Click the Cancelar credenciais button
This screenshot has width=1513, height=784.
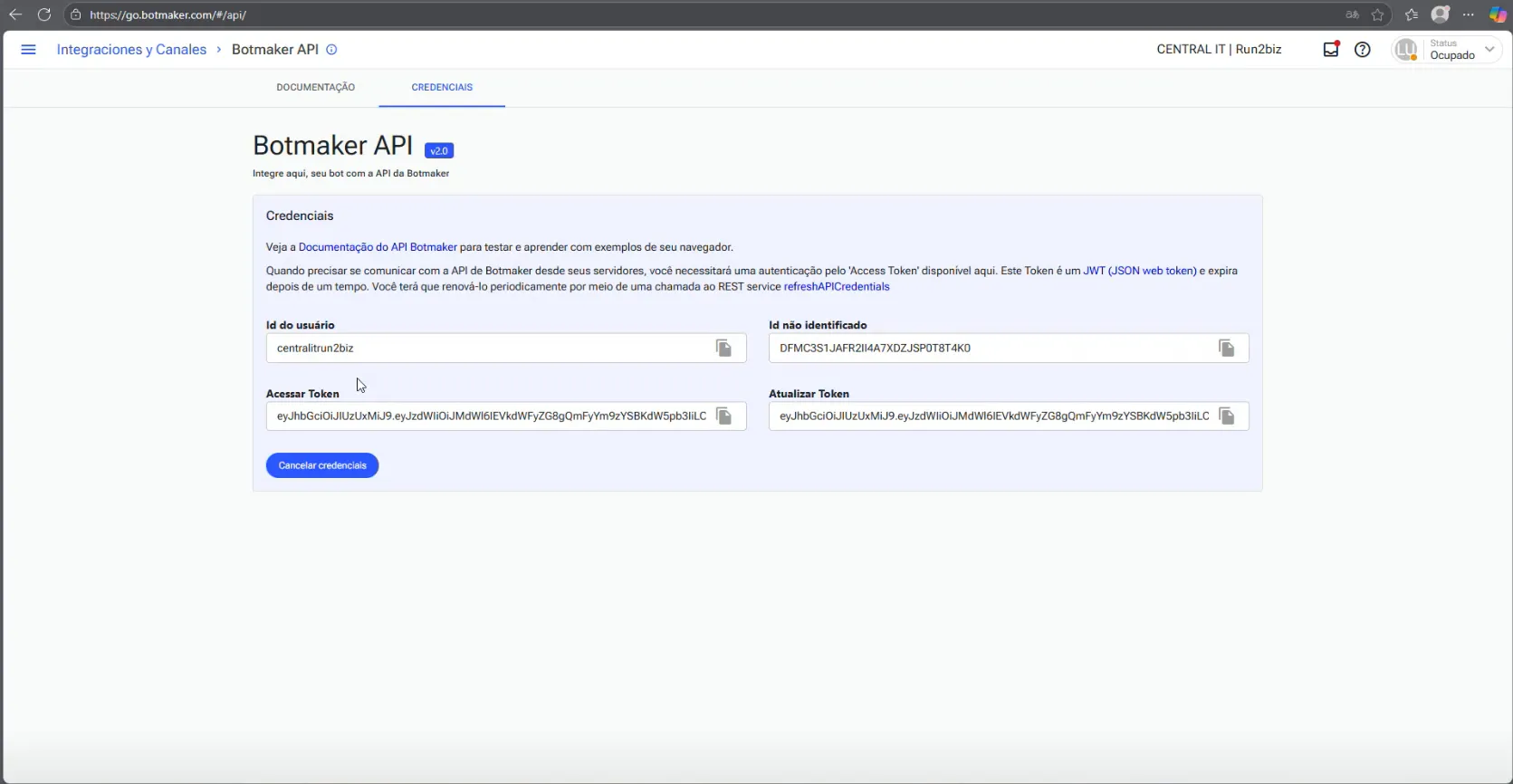322,465
